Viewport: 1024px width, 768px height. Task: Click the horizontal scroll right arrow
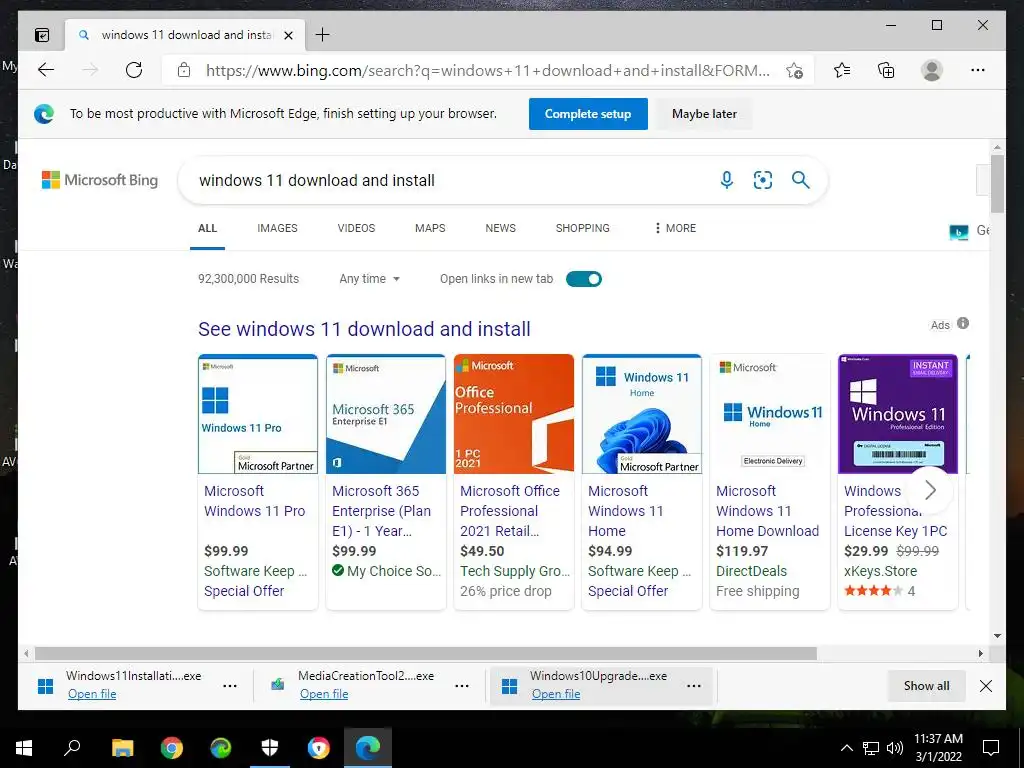(980, 653)
